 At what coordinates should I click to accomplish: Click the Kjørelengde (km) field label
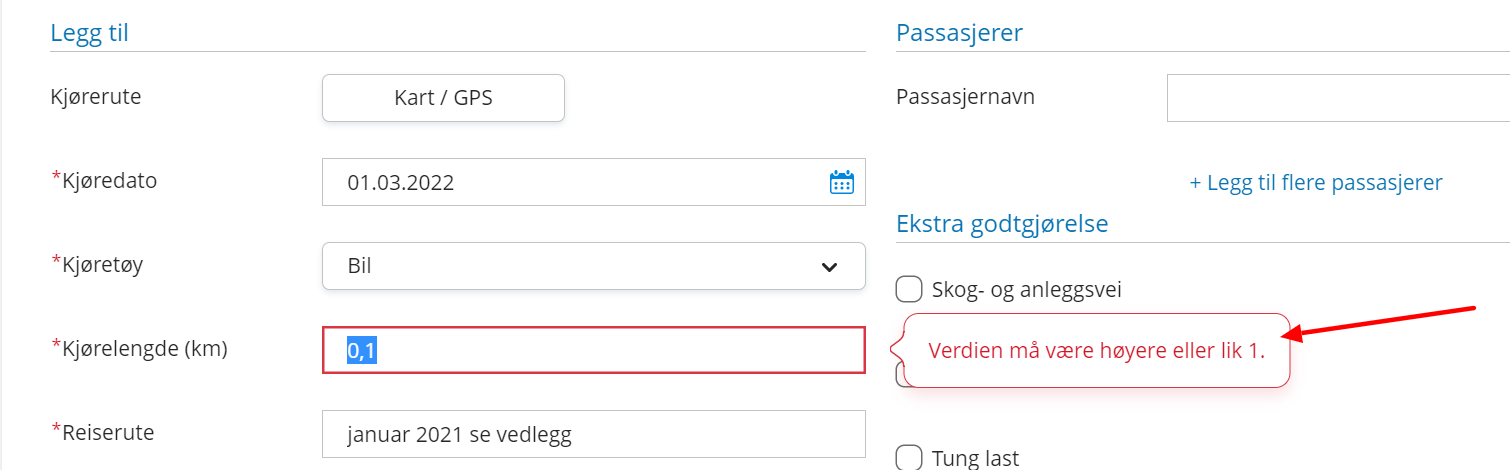139,349
